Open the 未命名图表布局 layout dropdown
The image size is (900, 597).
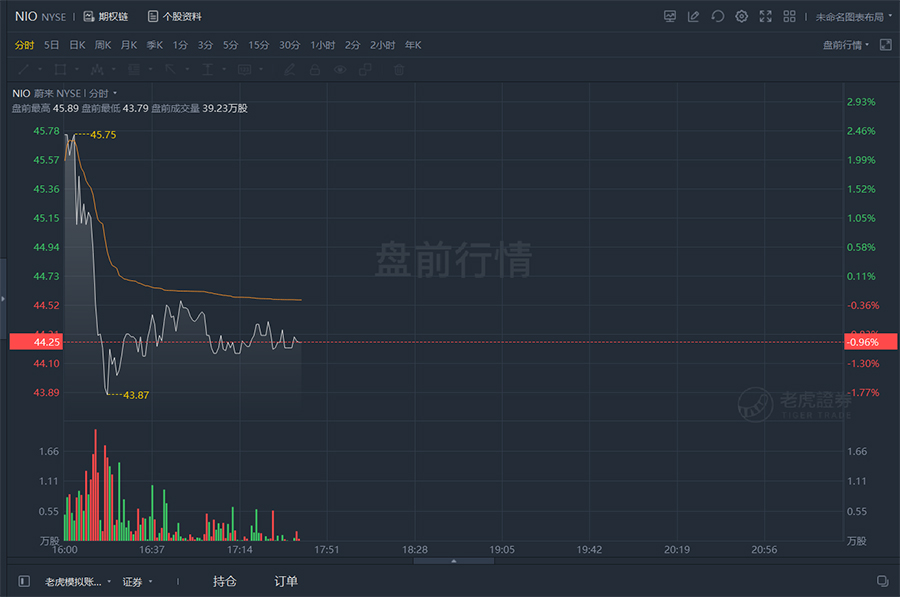854,17
